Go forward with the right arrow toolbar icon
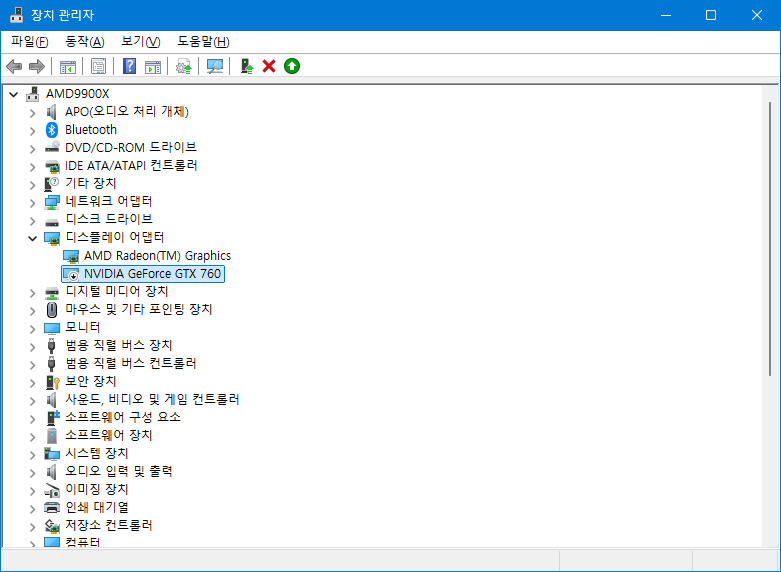 [37, 66]
